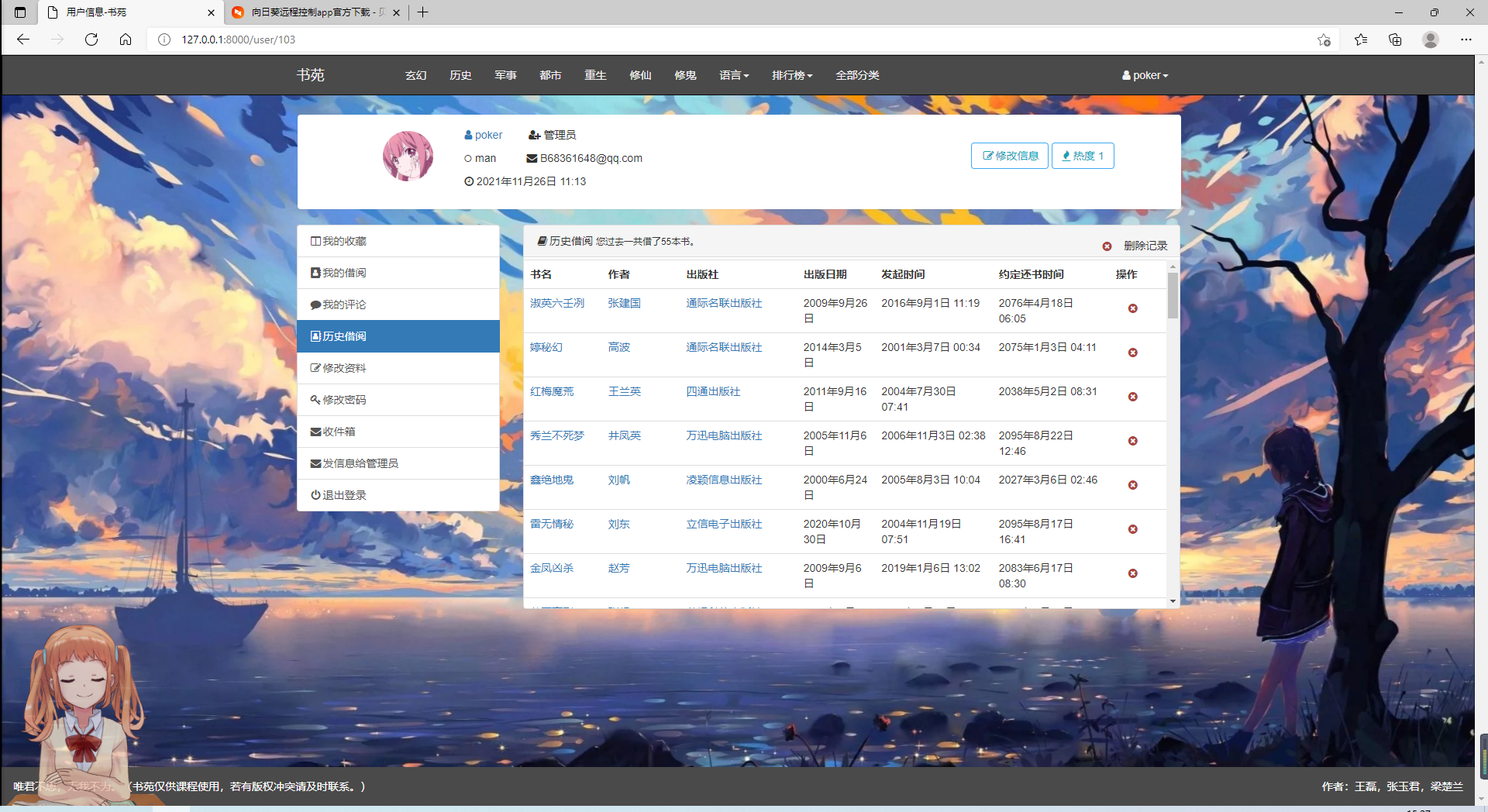
Task: Expand the 语言 dropdown
Action: (x=734, y=75)
